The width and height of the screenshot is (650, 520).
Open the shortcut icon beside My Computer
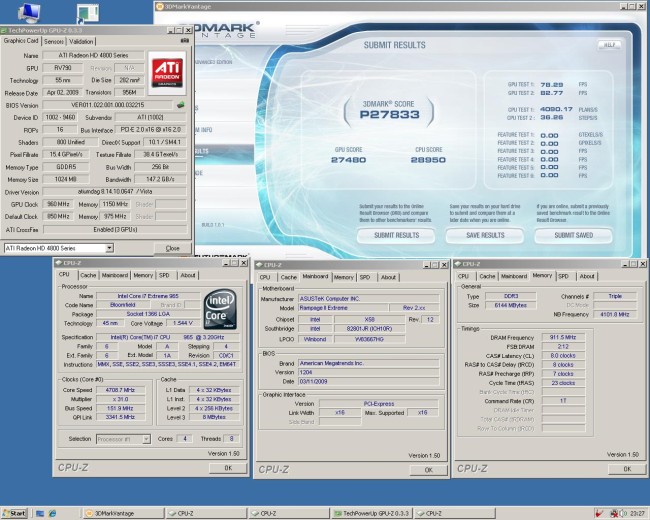pyautogui.click(x=88, y=14)
